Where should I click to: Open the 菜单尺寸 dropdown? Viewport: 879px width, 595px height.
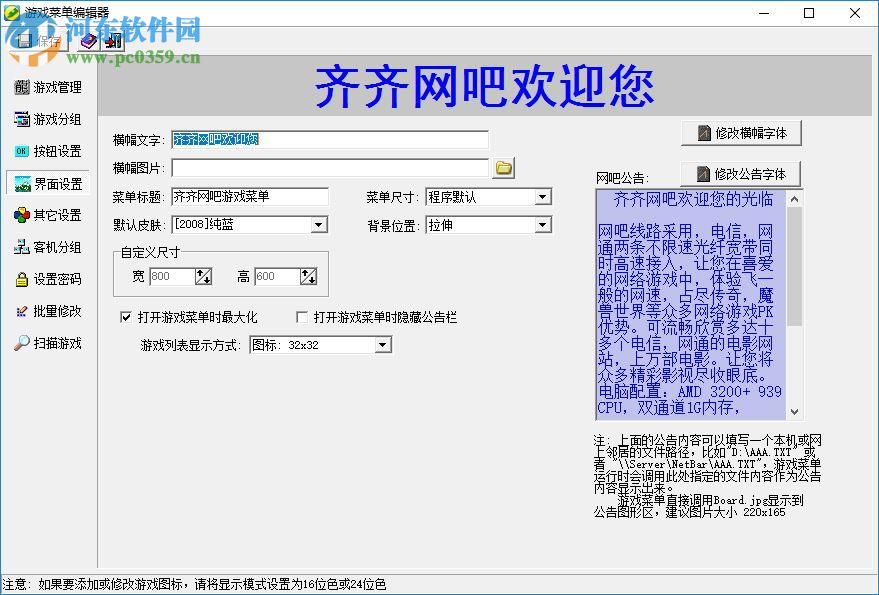(x=544, y=196)
